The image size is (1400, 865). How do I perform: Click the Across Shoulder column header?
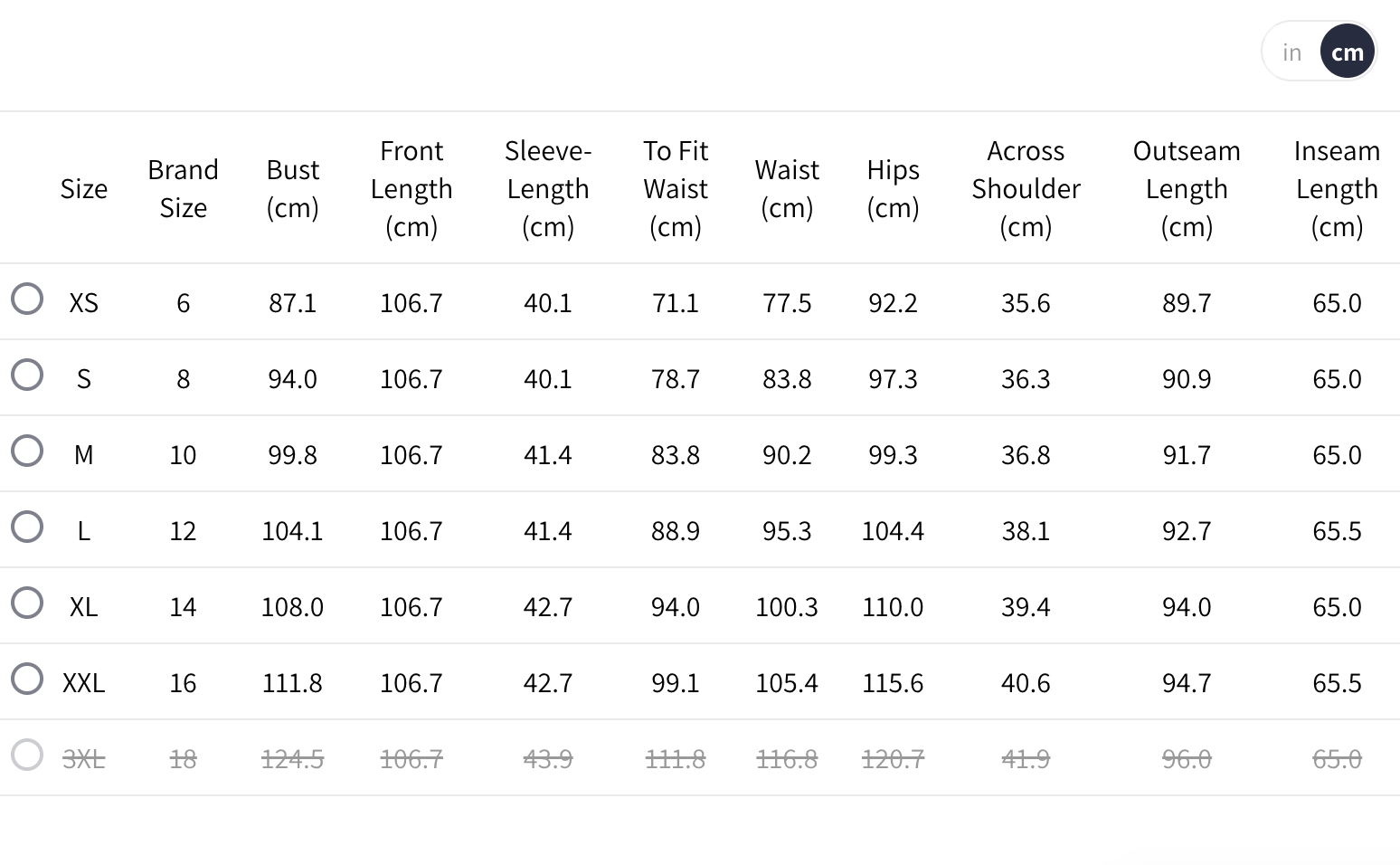click(1026, 189)
